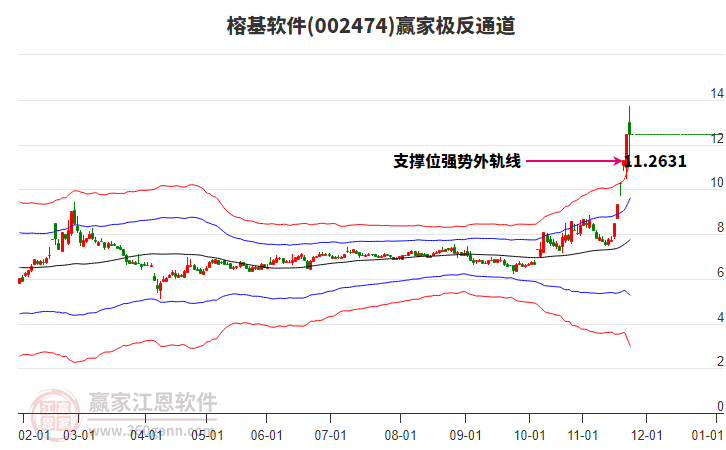Click the x-axis date 02-01
This screenshot has height=450, width=726.
tap(34, 436)
